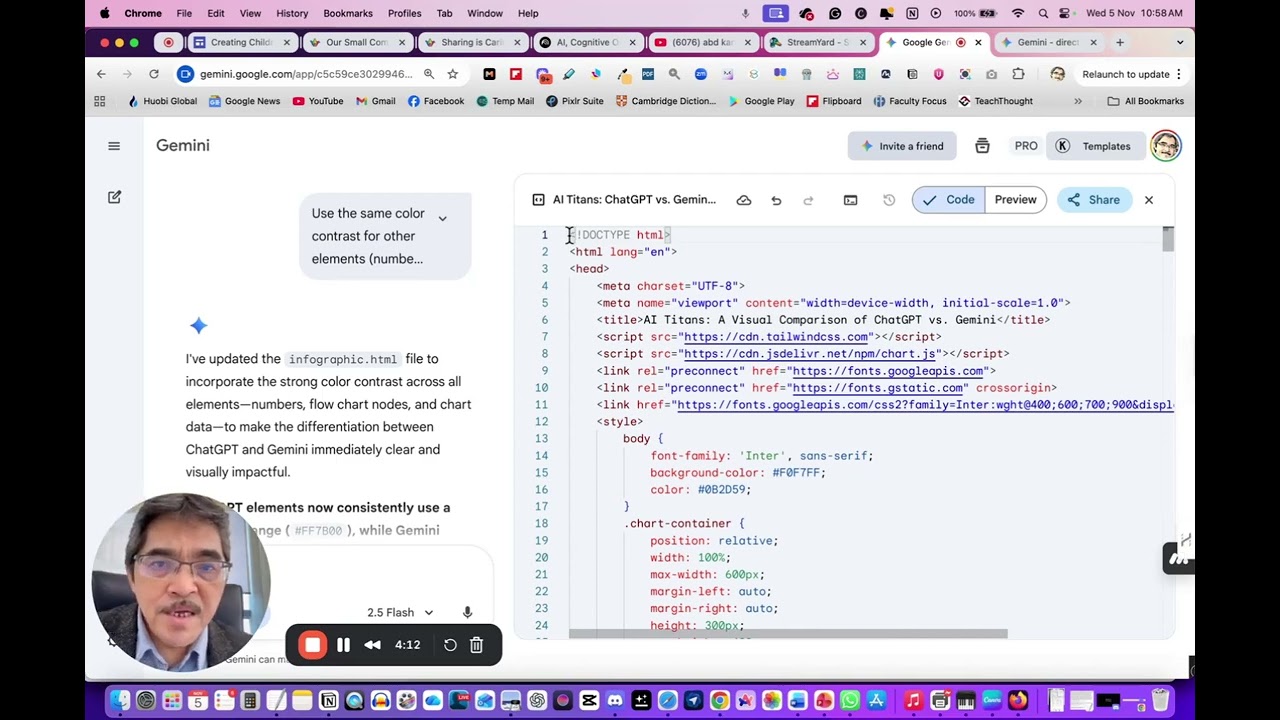Click the code editor horizontal scrollbar
This screenshot has width=1280, height=720.
click(x=788, y=634)
